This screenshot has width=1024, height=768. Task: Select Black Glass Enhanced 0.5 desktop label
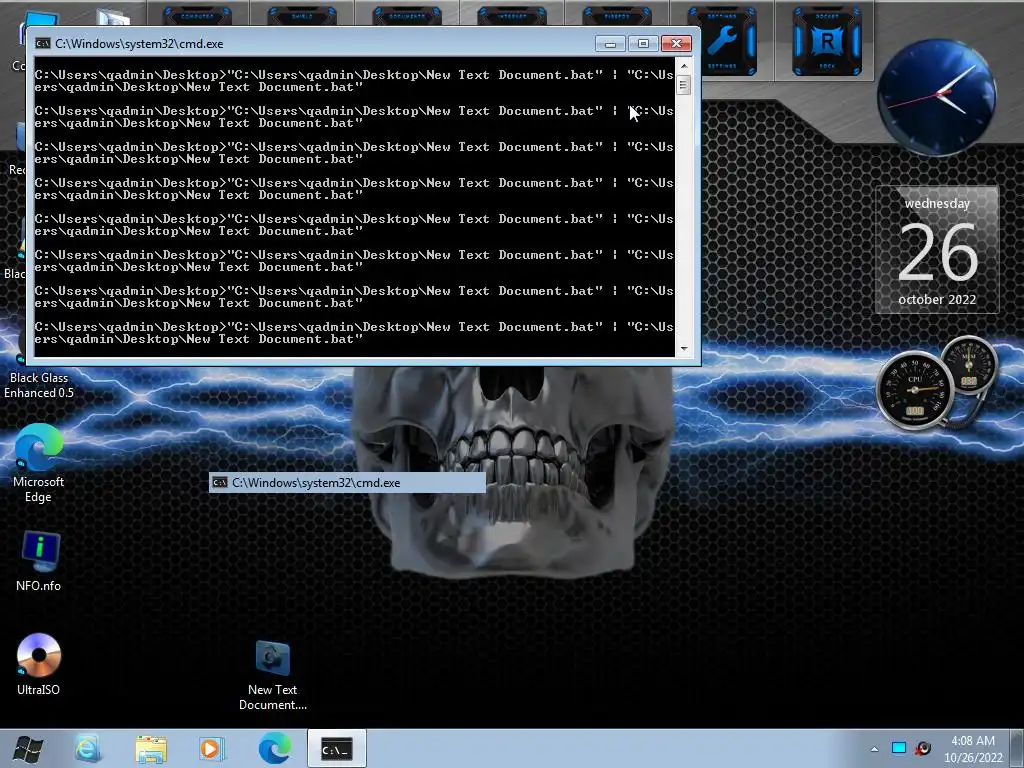tap(39, 385)
